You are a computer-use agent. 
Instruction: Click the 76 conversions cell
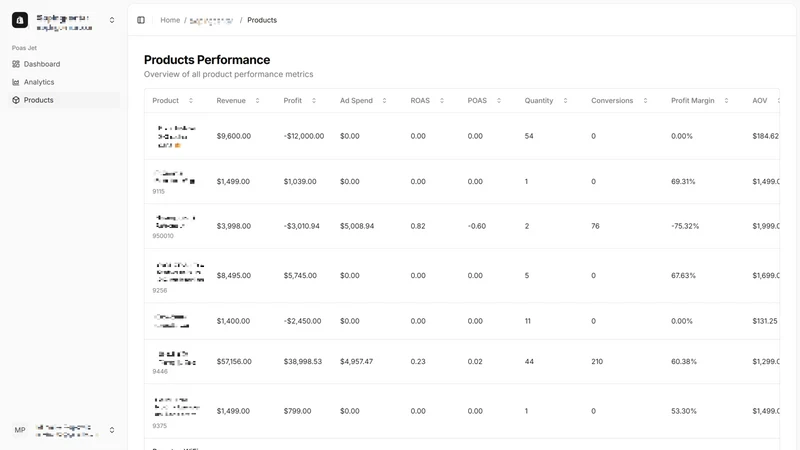(595, 226)
